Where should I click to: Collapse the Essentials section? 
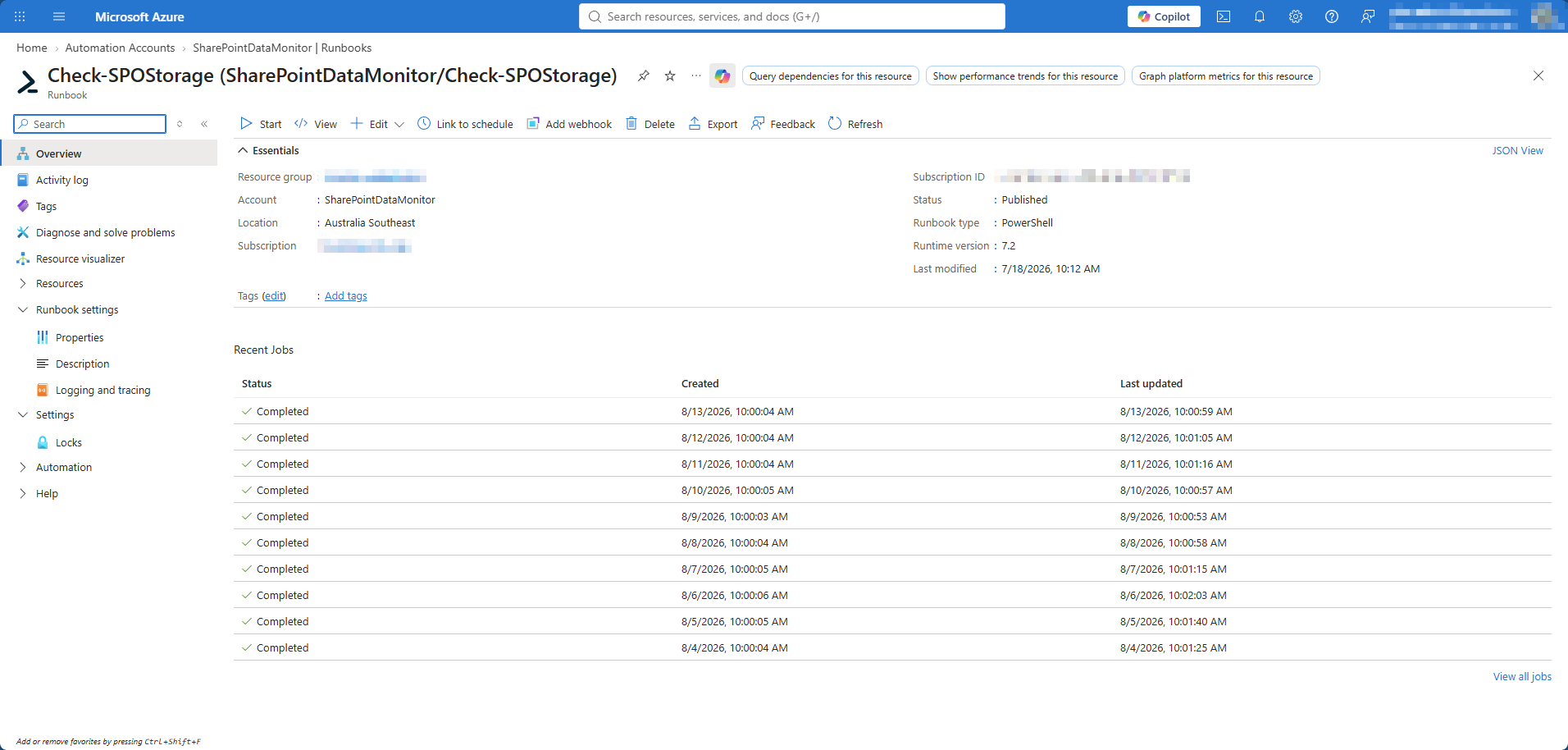click(x=268, y=150)
